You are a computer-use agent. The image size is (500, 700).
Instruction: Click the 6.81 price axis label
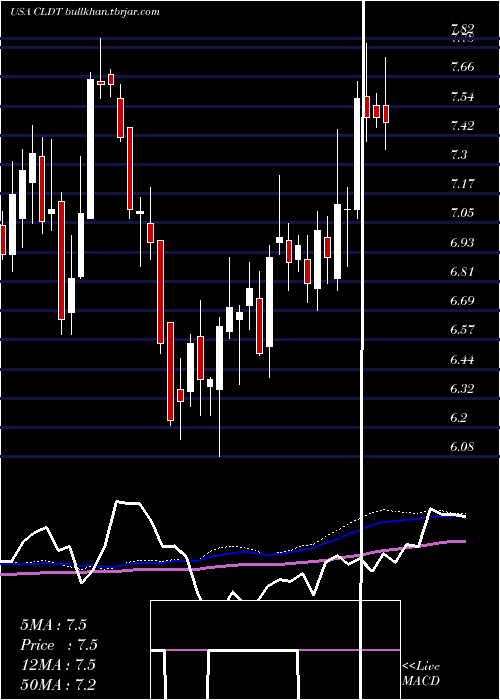coord(462,271)
